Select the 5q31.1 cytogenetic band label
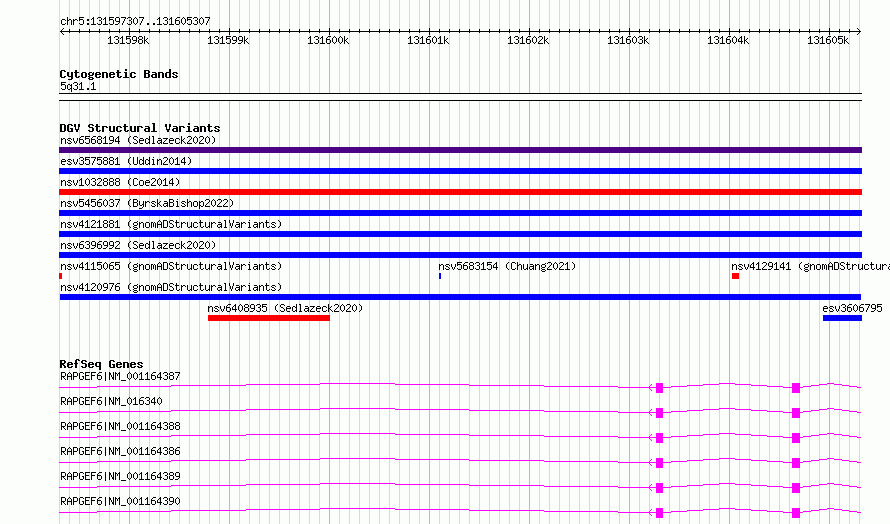The image size is (890, 524). pos(78,86)
